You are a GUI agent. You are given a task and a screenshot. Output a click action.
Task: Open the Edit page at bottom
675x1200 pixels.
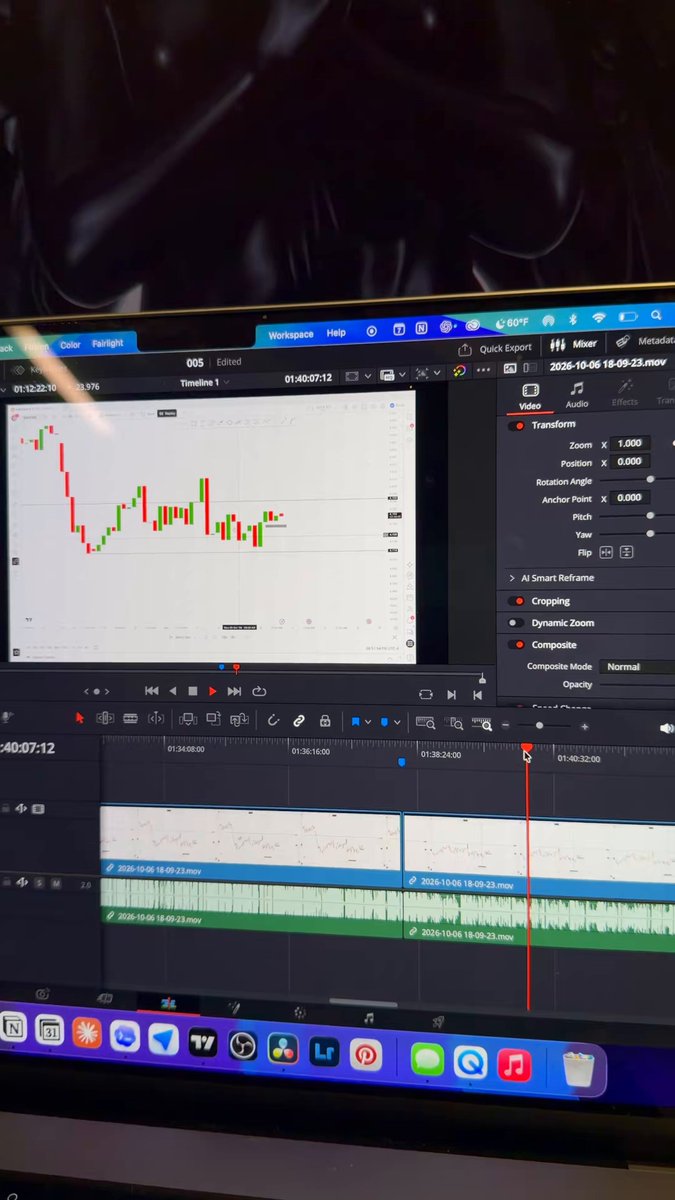(x=168, y=1003)
